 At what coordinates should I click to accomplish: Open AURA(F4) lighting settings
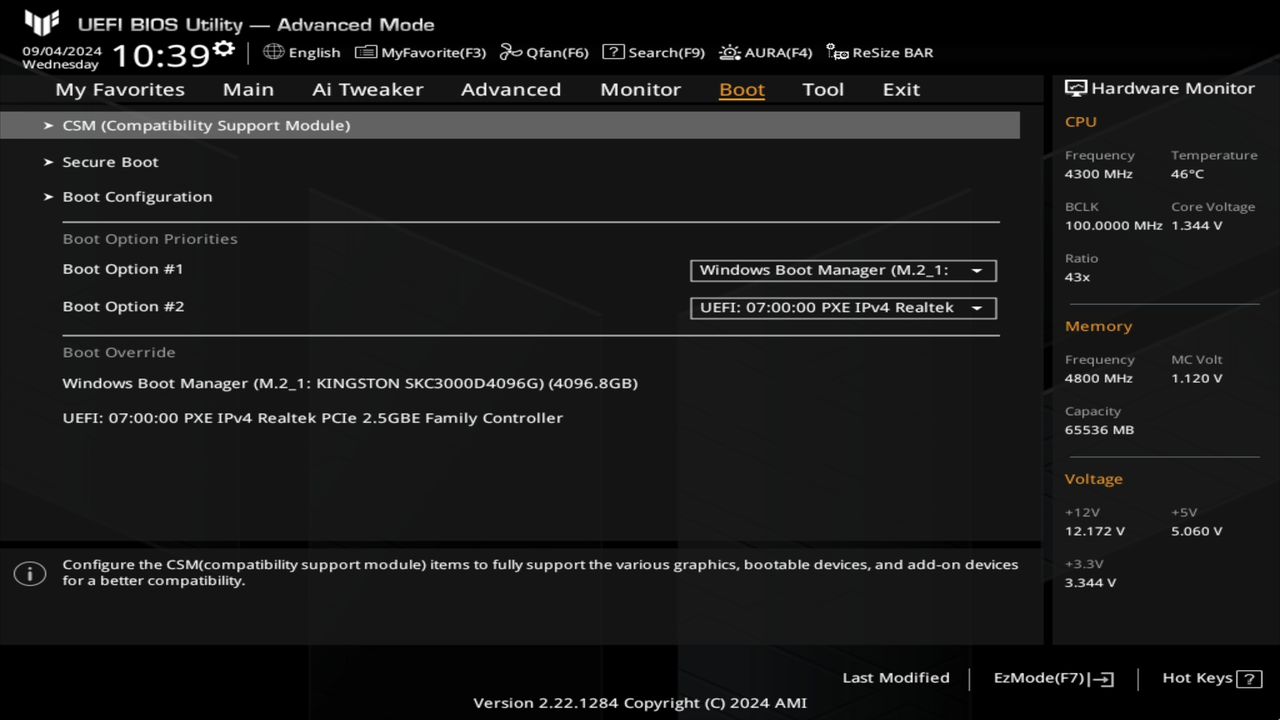coord(766,52)
